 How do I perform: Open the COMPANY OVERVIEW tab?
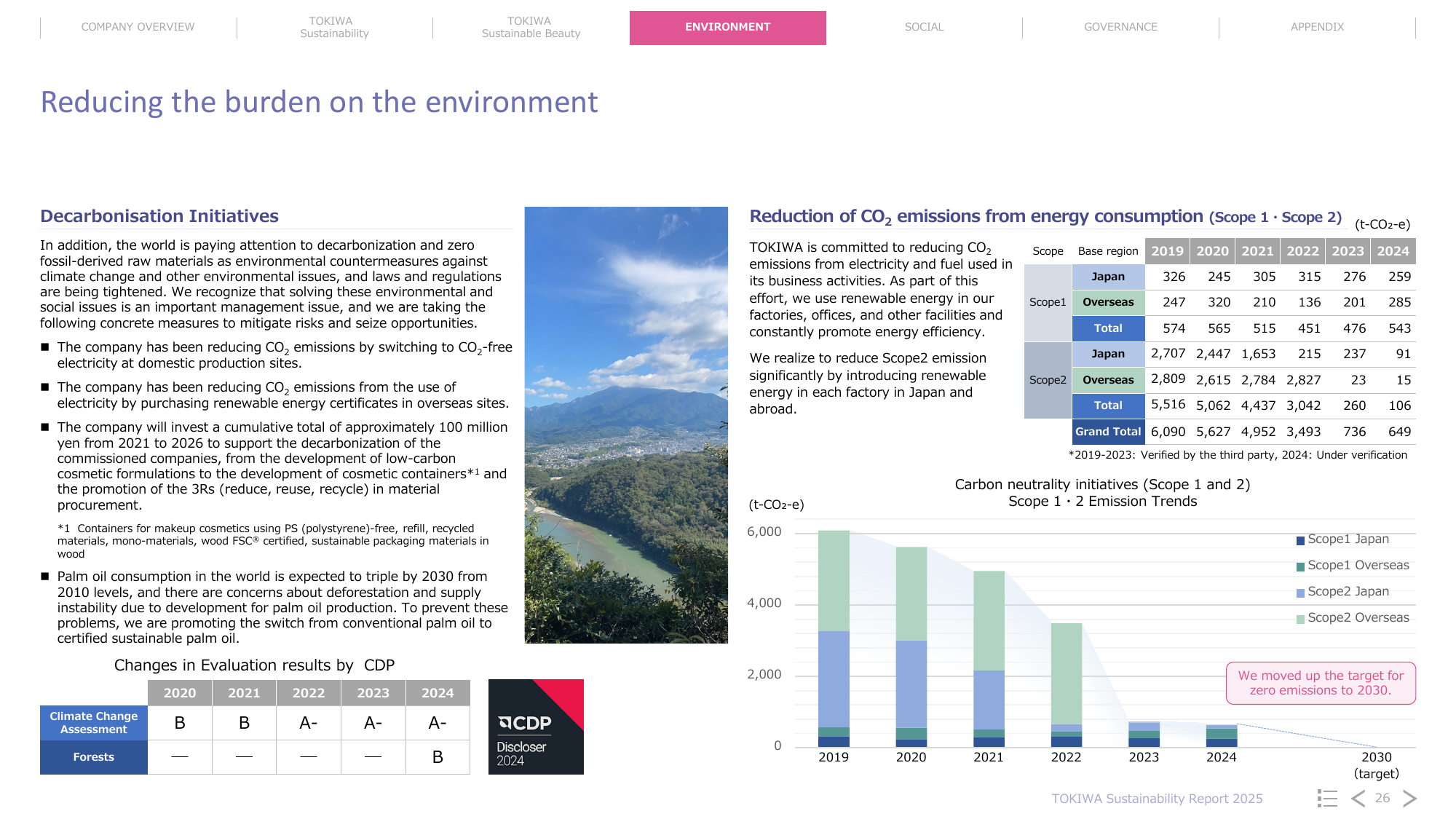pyautogui.click(x=138, y=27)
